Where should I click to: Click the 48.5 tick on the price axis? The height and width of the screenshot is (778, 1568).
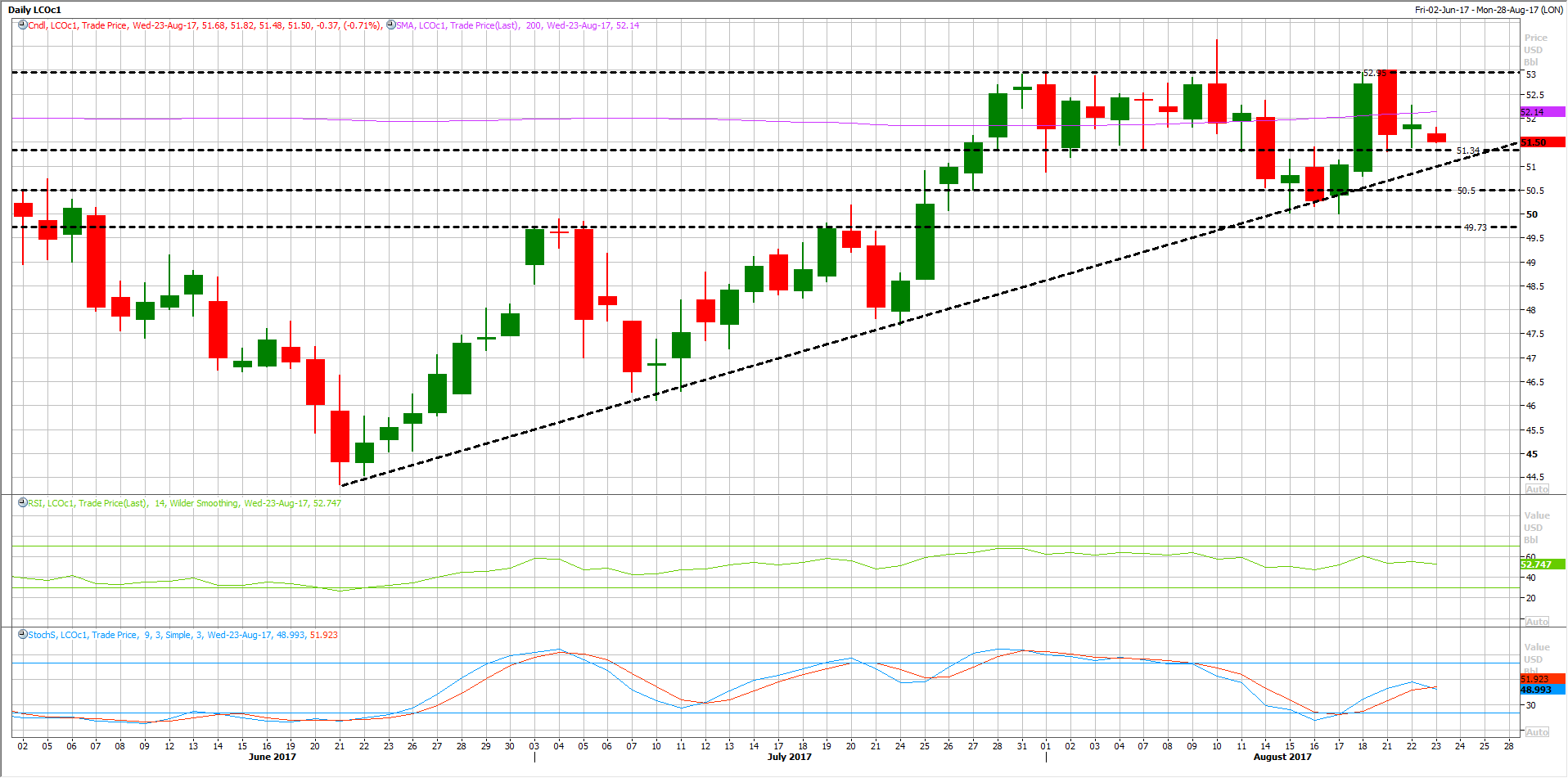tap(1534, 286)
